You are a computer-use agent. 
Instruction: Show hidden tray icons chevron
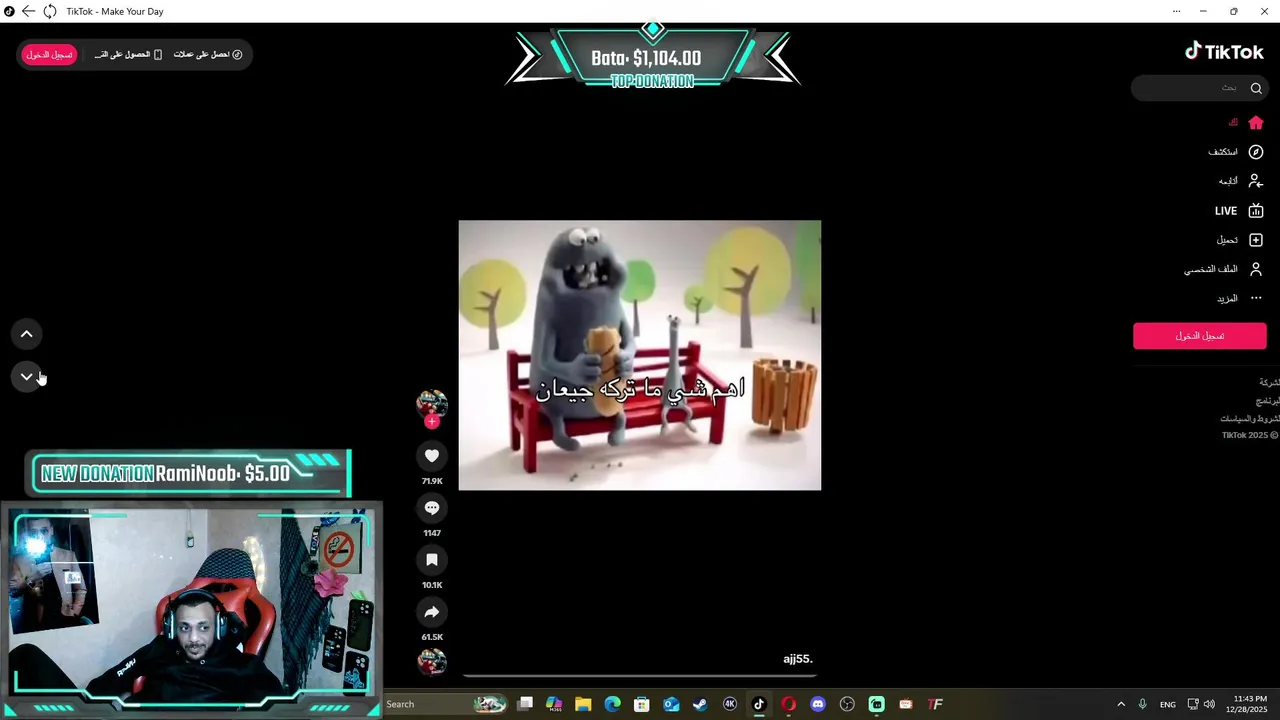click(x=1121, y=704)
